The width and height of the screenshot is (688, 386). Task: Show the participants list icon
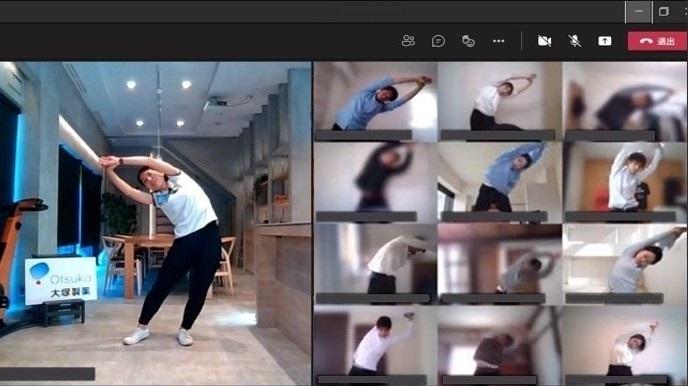[x=408, y=41]
